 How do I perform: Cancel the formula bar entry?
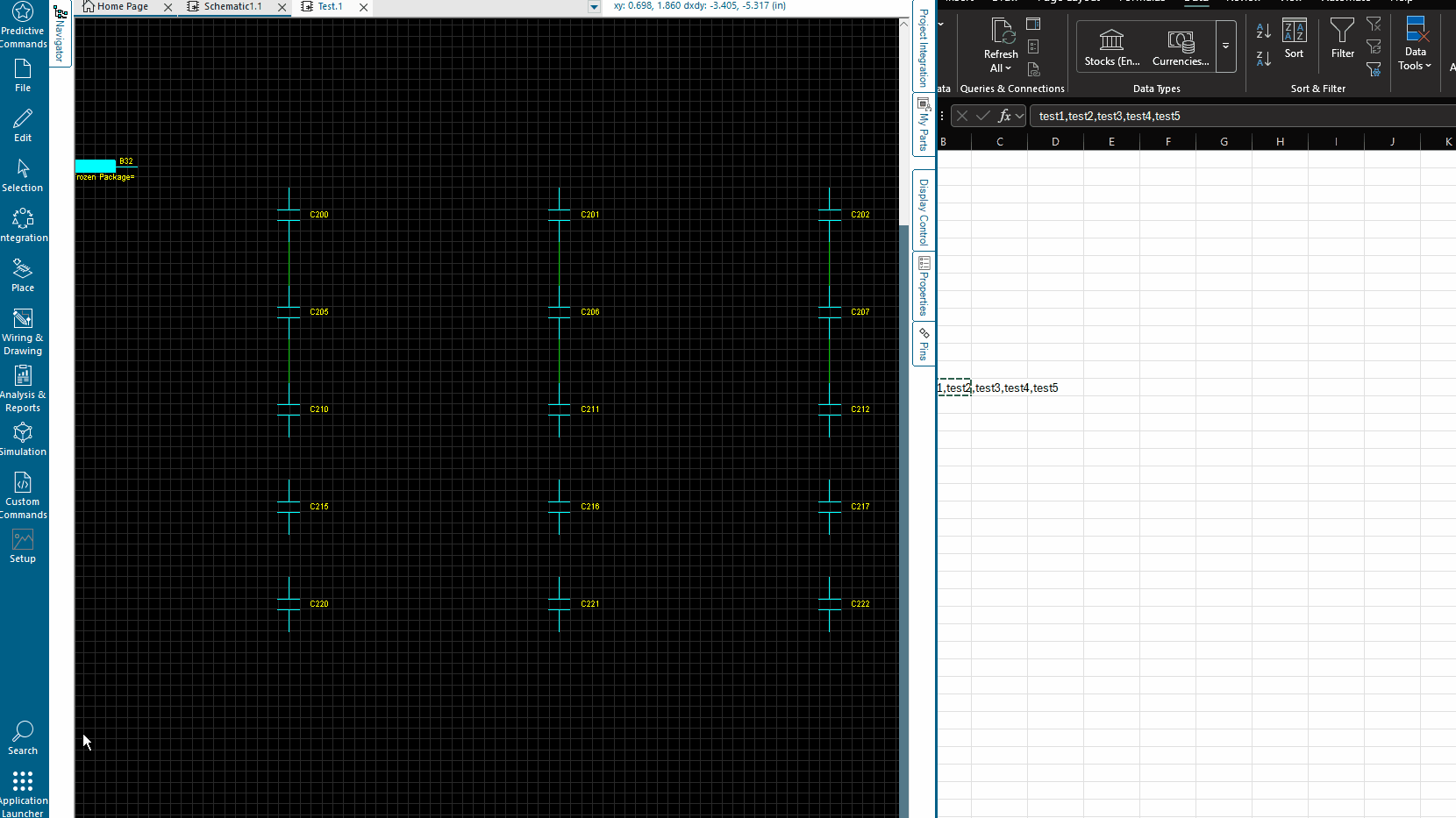click(962, 116)
